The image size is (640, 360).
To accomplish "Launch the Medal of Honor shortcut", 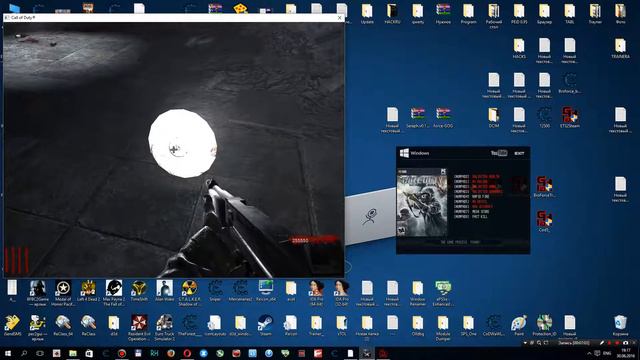I will tap(63, 293).
